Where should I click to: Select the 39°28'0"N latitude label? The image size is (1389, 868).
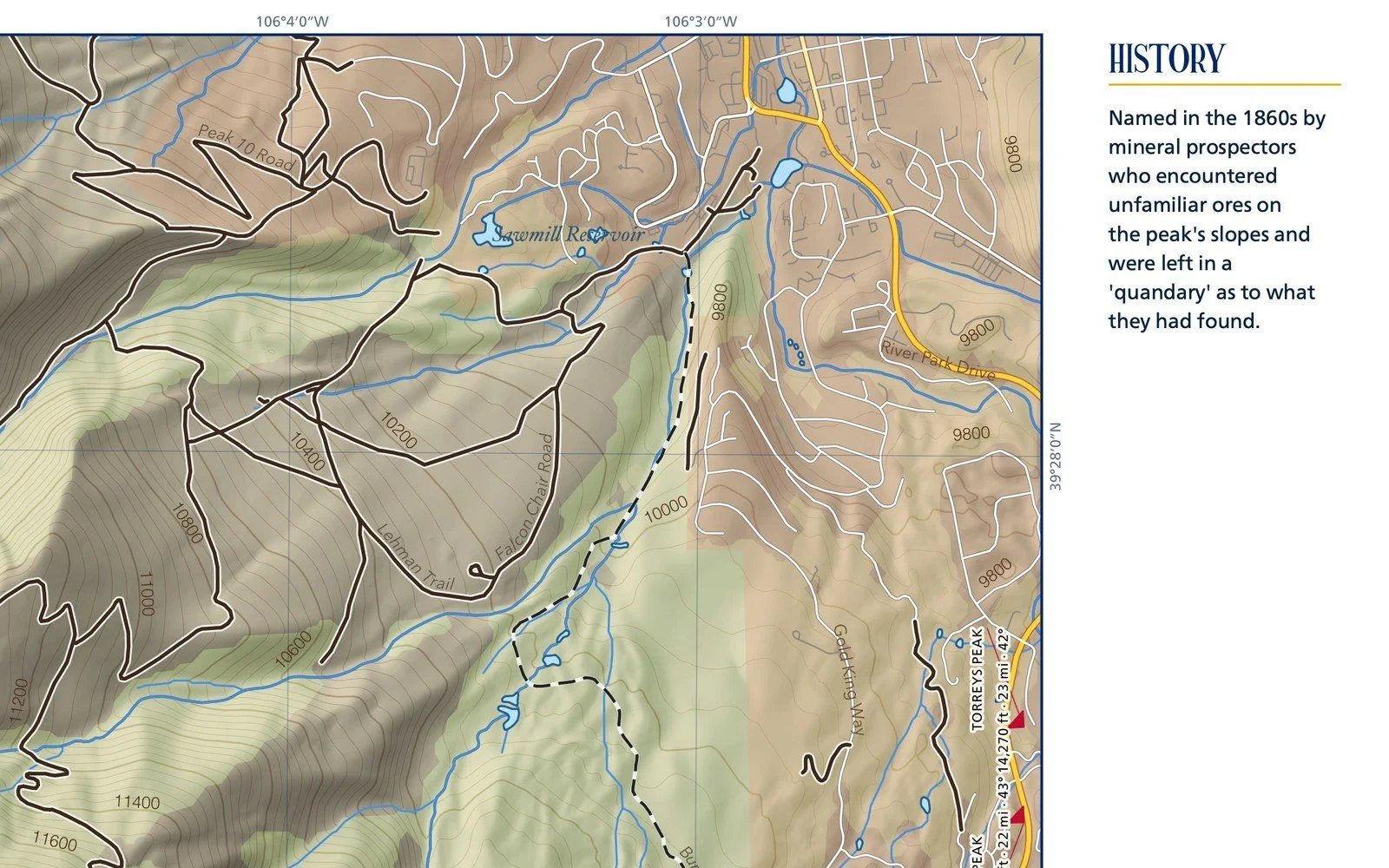click(1056, 457)
